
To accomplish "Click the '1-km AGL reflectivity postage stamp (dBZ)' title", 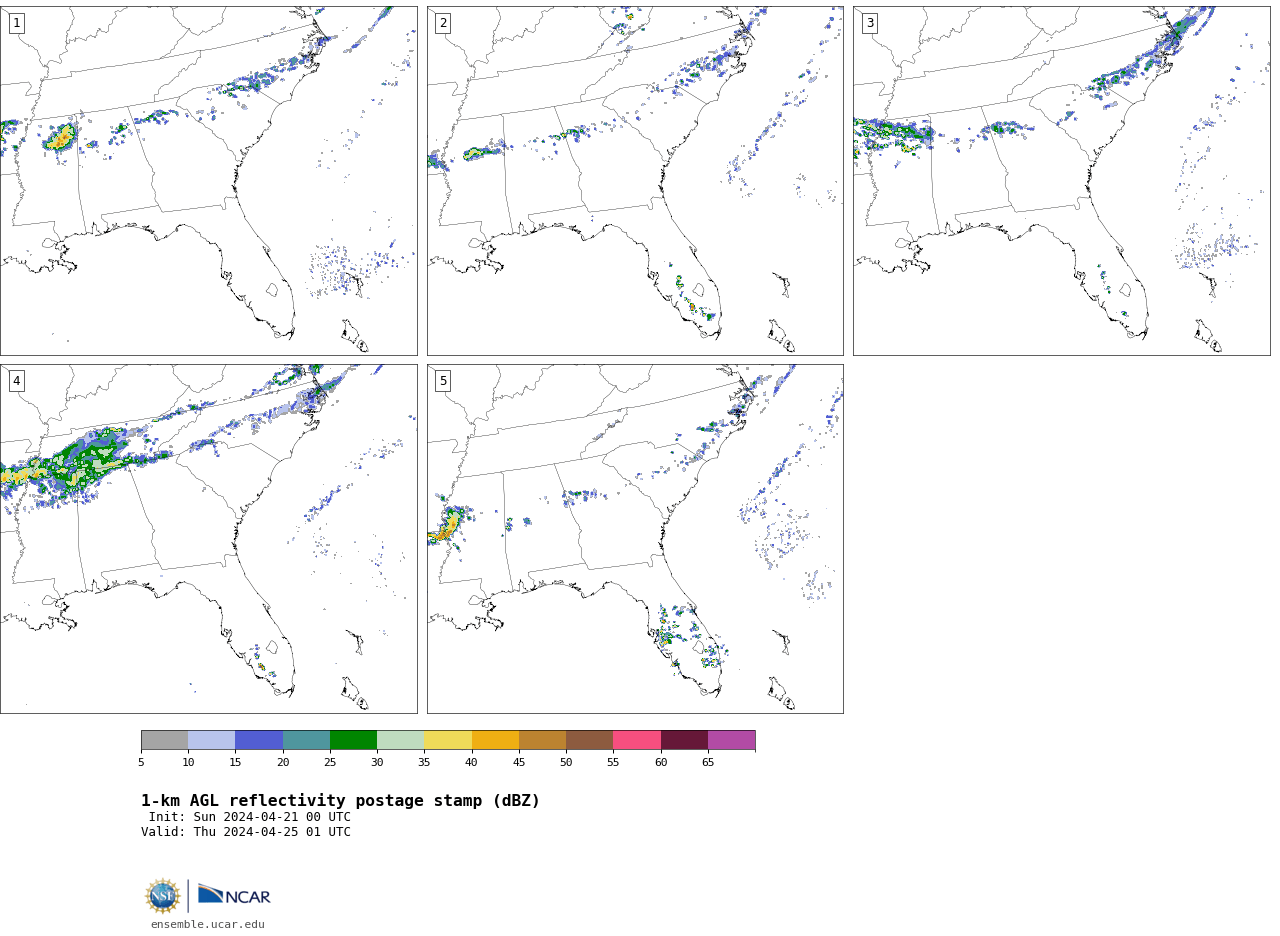I will pos(340,801).
